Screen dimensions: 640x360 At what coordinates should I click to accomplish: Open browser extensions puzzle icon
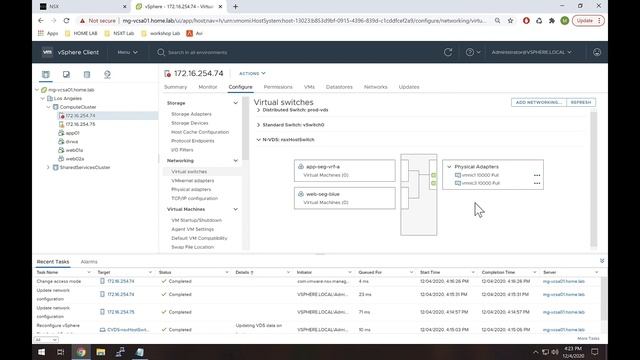click(x=552, y=20)
